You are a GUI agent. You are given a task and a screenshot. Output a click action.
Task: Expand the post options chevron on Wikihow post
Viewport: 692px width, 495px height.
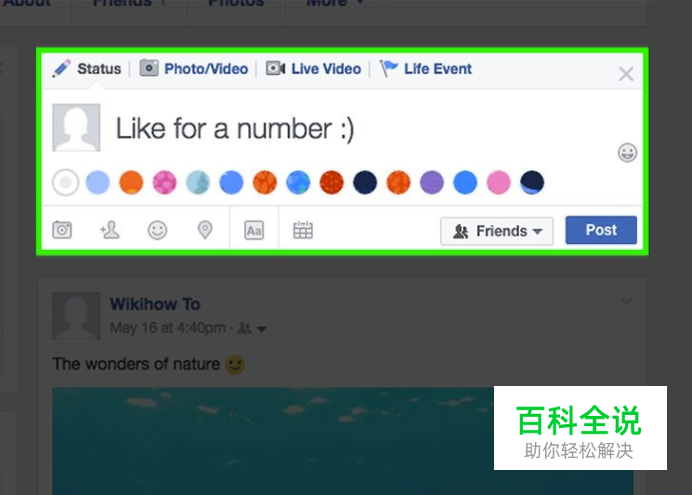[626, 301]
